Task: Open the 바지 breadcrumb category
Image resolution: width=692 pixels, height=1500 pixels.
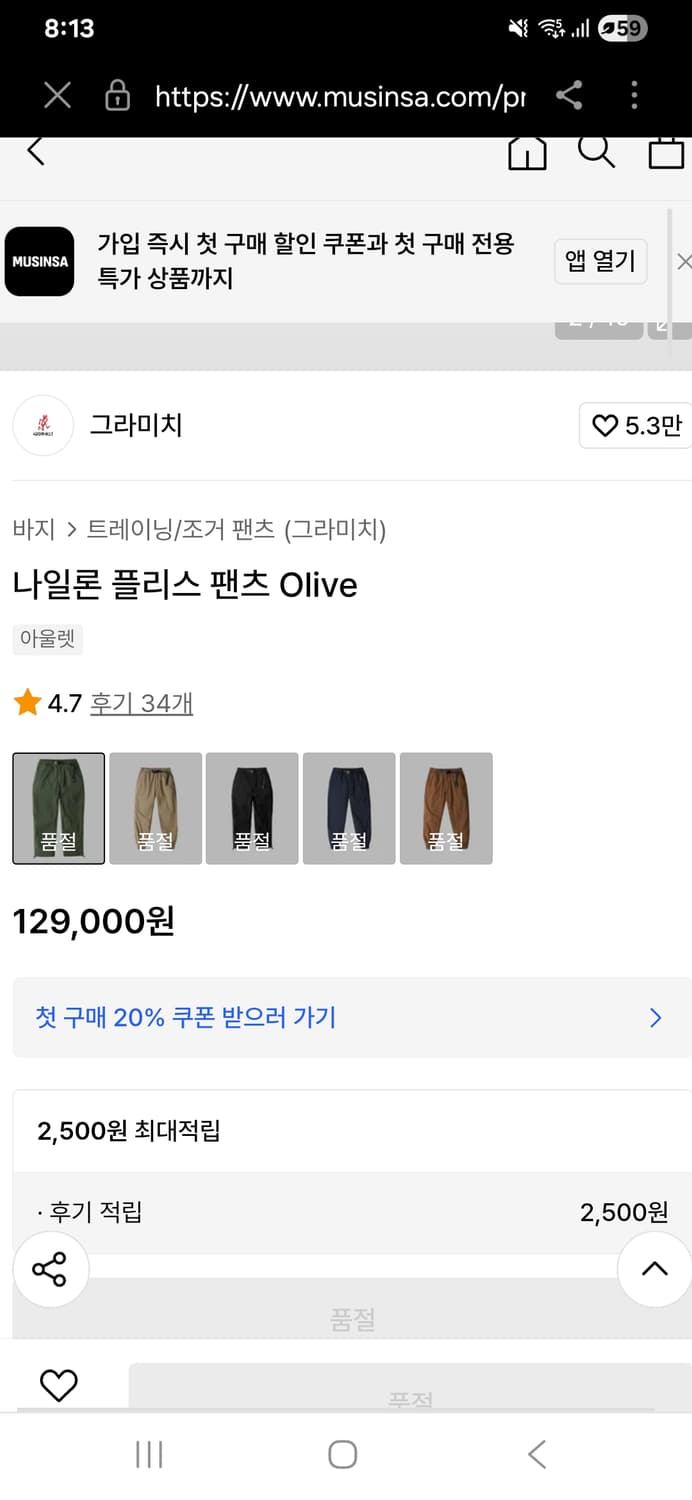Action: tap(34, 529)
